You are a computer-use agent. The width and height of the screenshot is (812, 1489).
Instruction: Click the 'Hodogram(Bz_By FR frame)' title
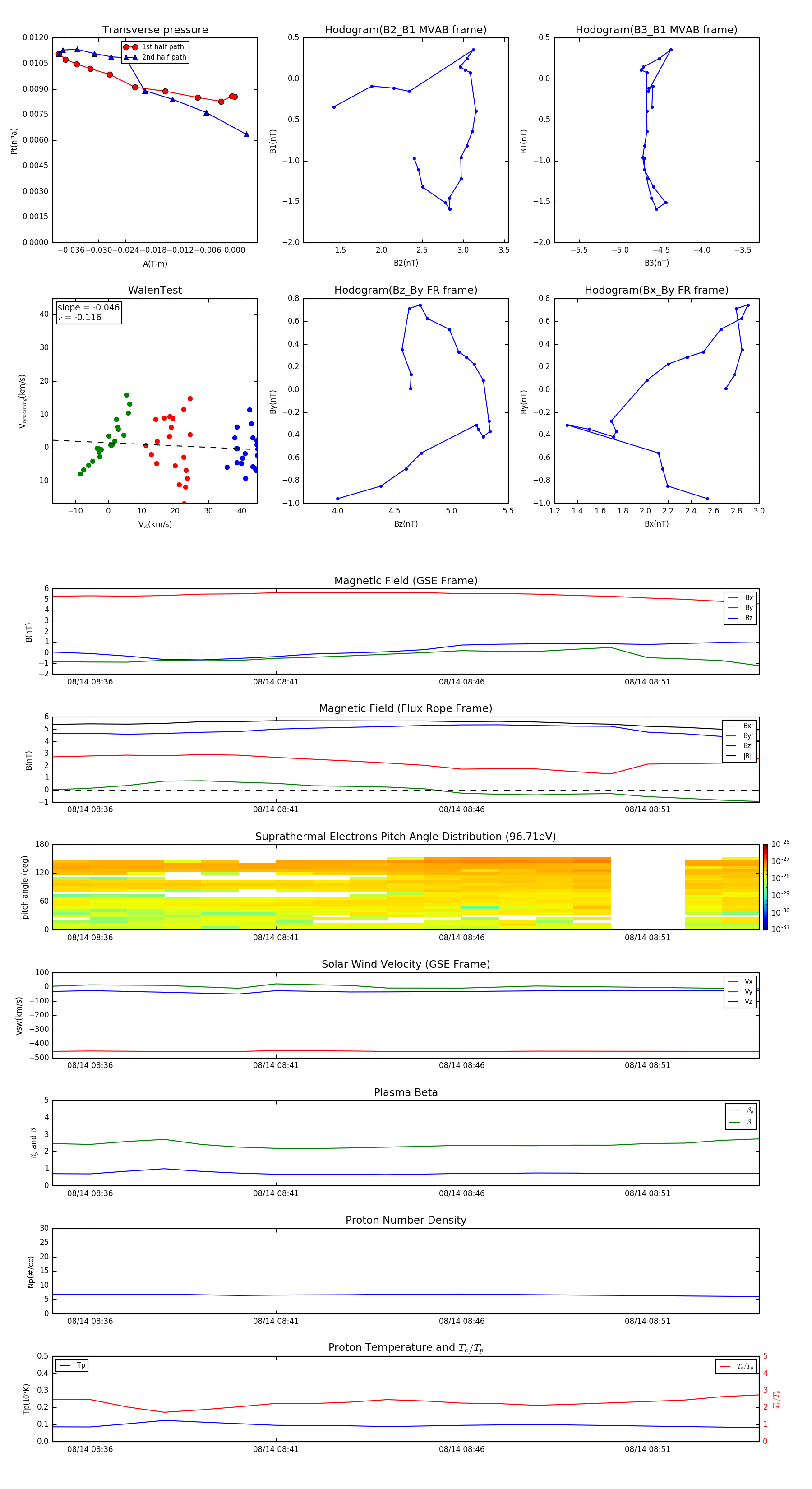click(406, 290)
